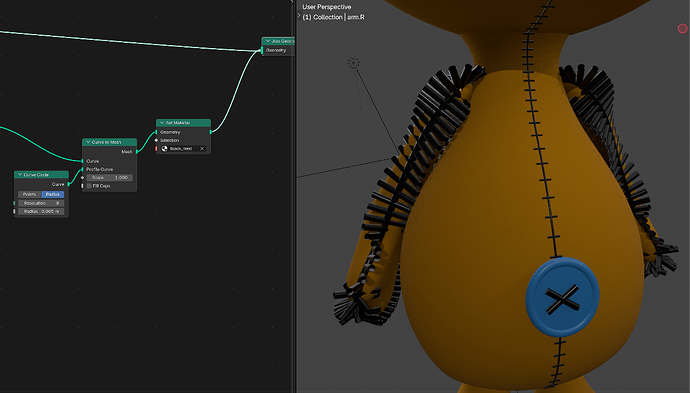Viewport: 690px width, 393px height.
Task: Click the Curve input socket on Curve to Mesh
Action: click(82, 161)
